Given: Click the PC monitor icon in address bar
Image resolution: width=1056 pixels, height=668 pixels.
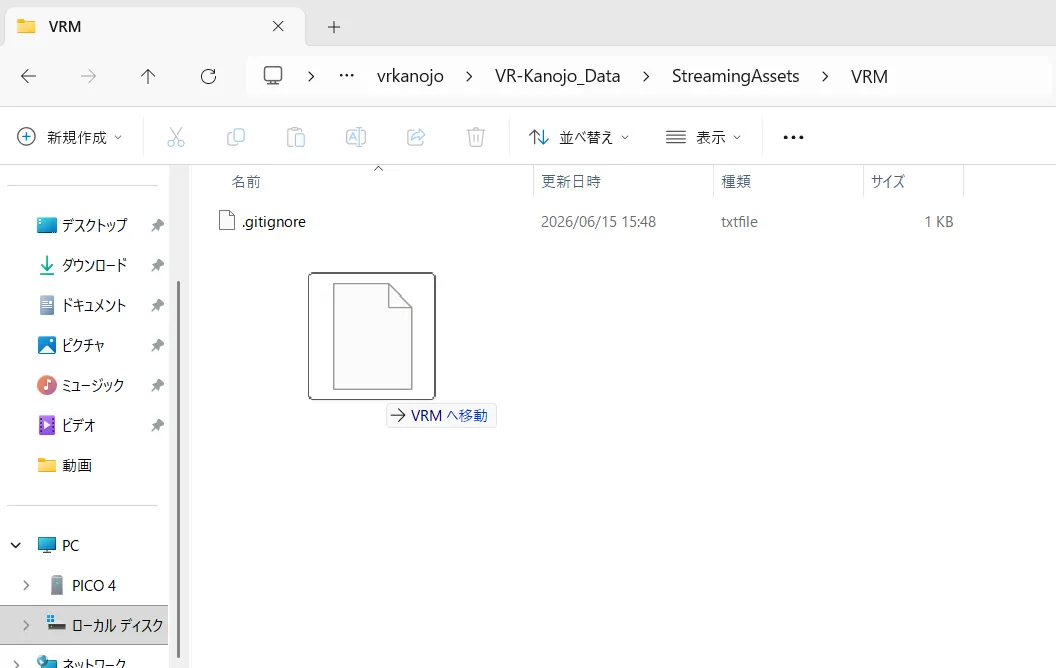Looking at the screenshot, I should click(273, 75).
